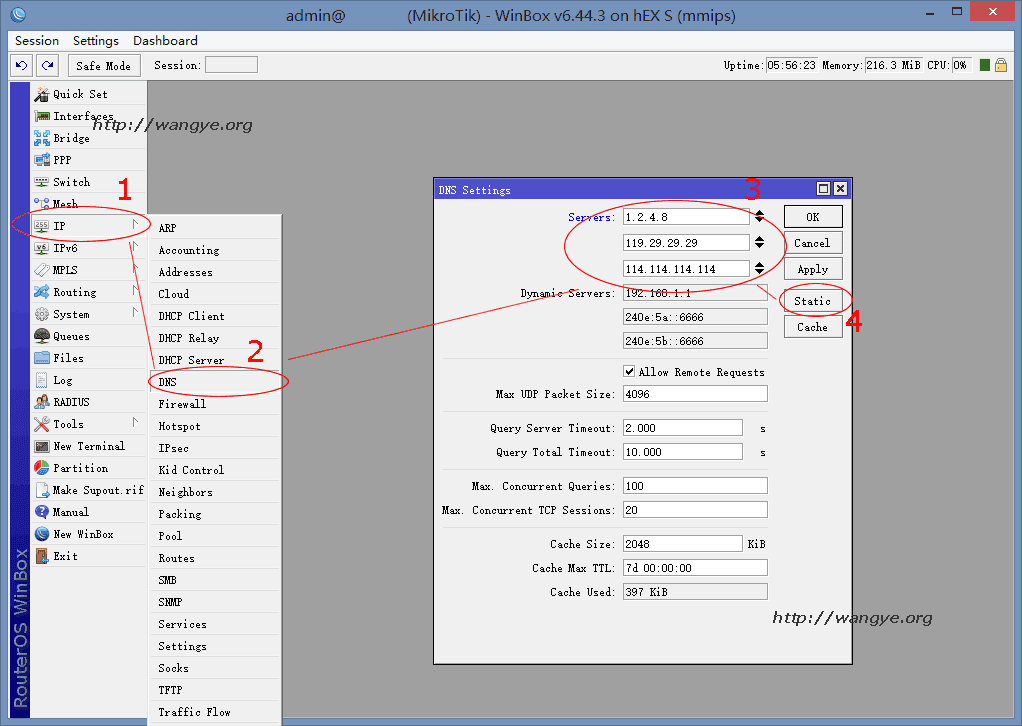
Task: Open the Log sidebar item
Action: [89, 380]
